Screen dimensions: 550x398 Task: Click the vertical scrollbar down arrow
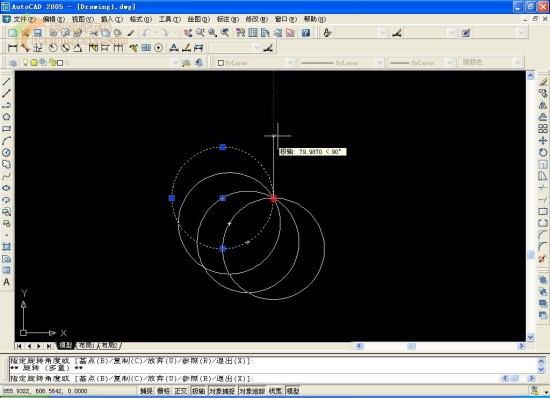(x=530, y=337)
